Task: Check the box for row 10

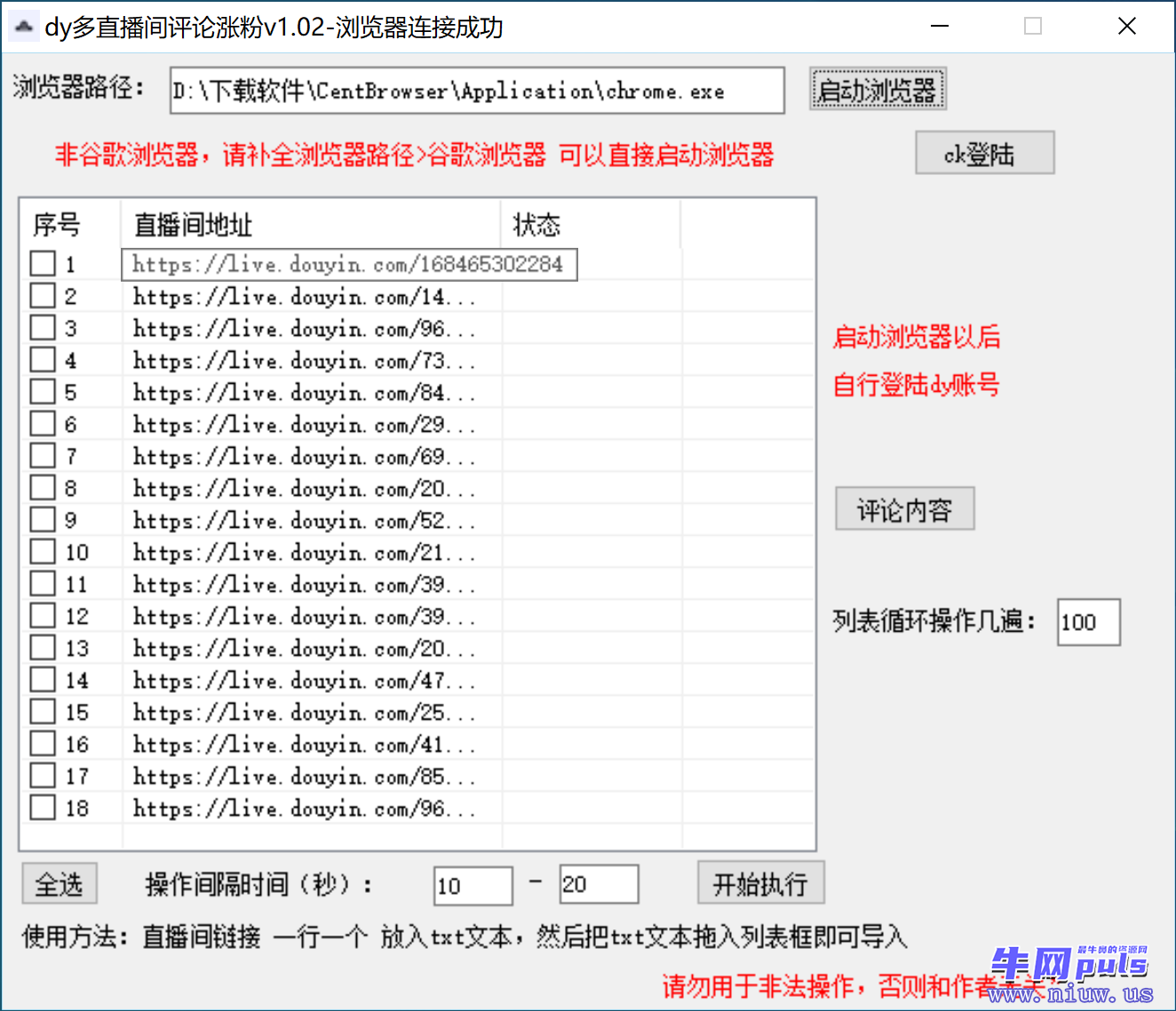Action: coord(43,551)
